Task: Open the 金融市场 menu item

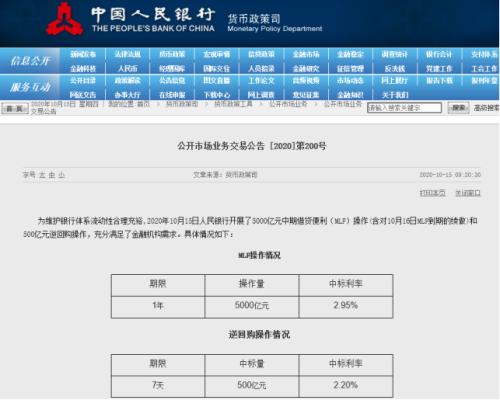Action: (x=306, y=54)
